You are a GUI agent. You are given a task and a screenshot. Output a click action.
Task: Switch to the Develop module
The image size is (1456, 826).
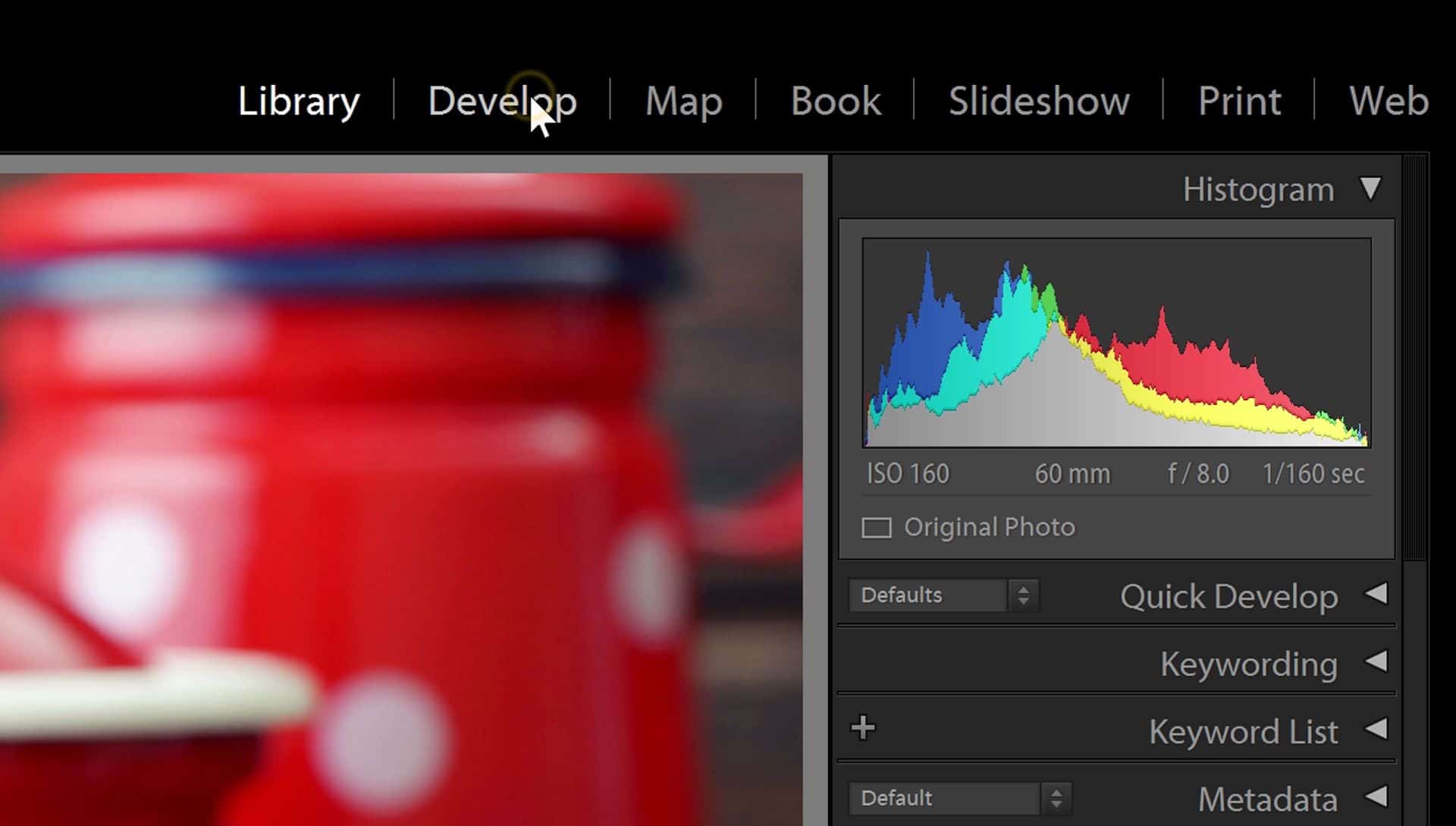tap(502, 101)
